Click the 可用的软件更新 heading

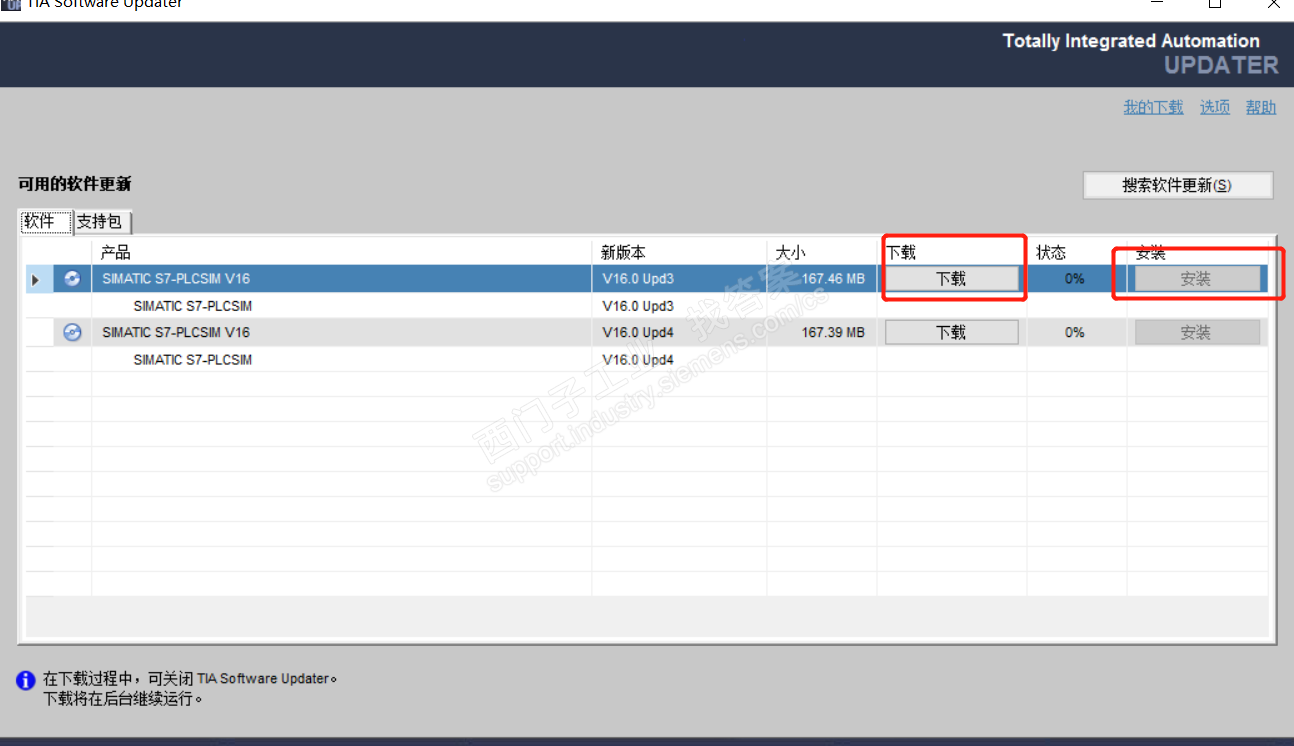click(75, 184)
